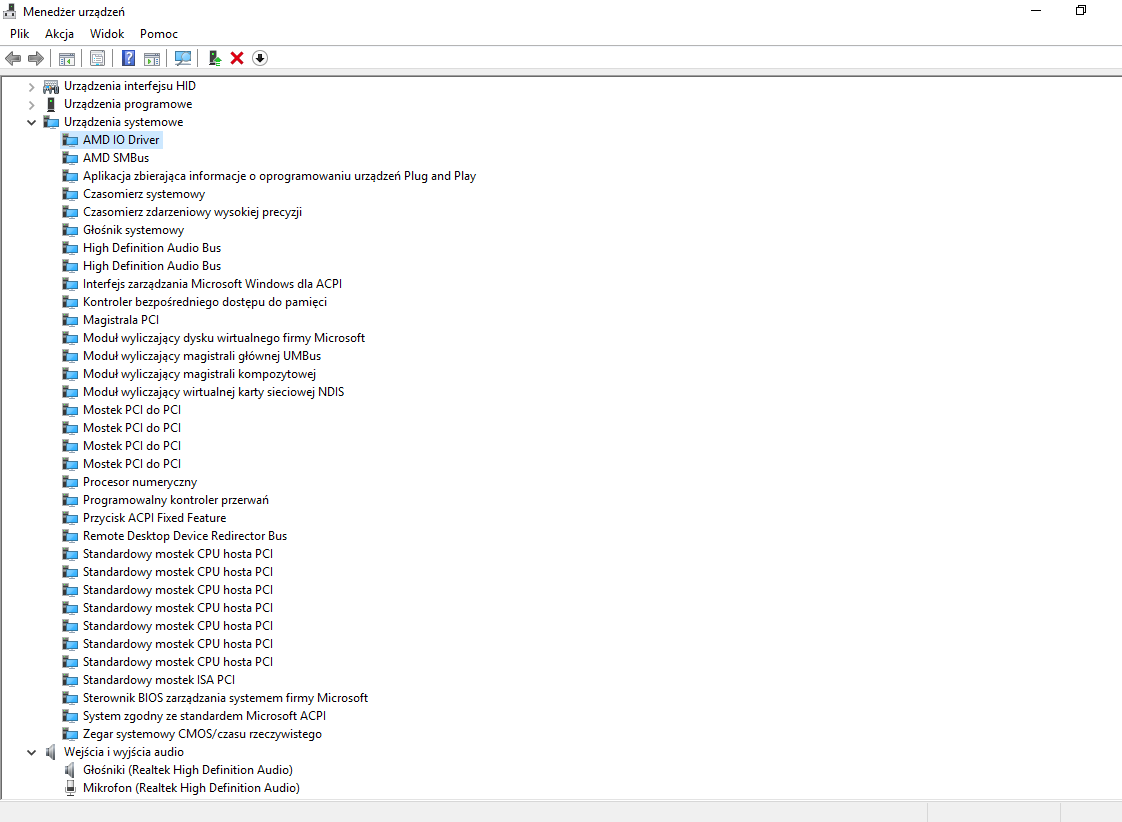1122x822 pixels.
Task: Select Kontroler bezpośredniego dostępu do pamięci
Action: point(205,302)
